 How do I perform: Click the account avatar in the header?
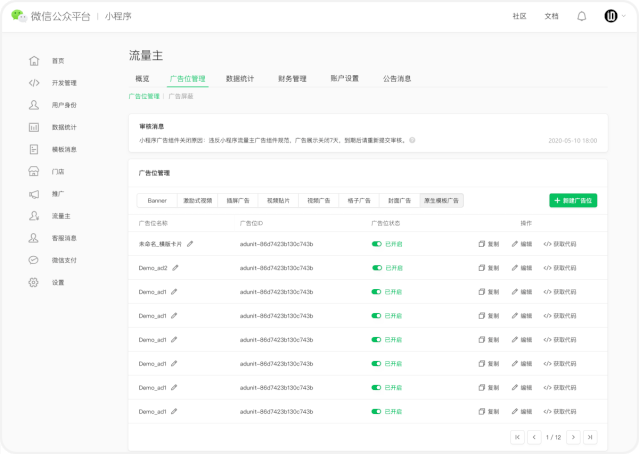click(610, 16)
